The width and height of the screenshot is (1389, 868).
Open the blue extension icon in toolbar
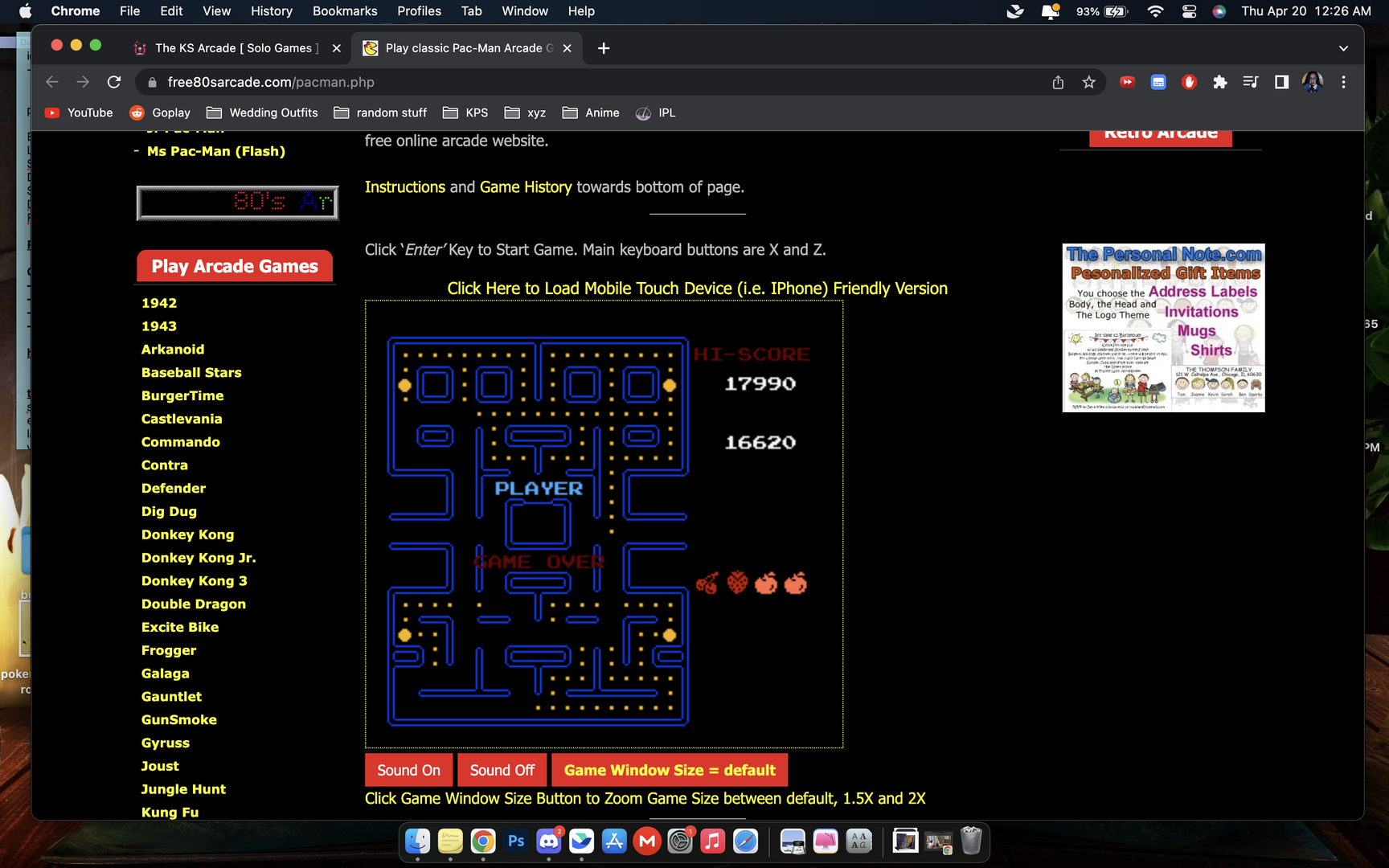[1158, 82]
